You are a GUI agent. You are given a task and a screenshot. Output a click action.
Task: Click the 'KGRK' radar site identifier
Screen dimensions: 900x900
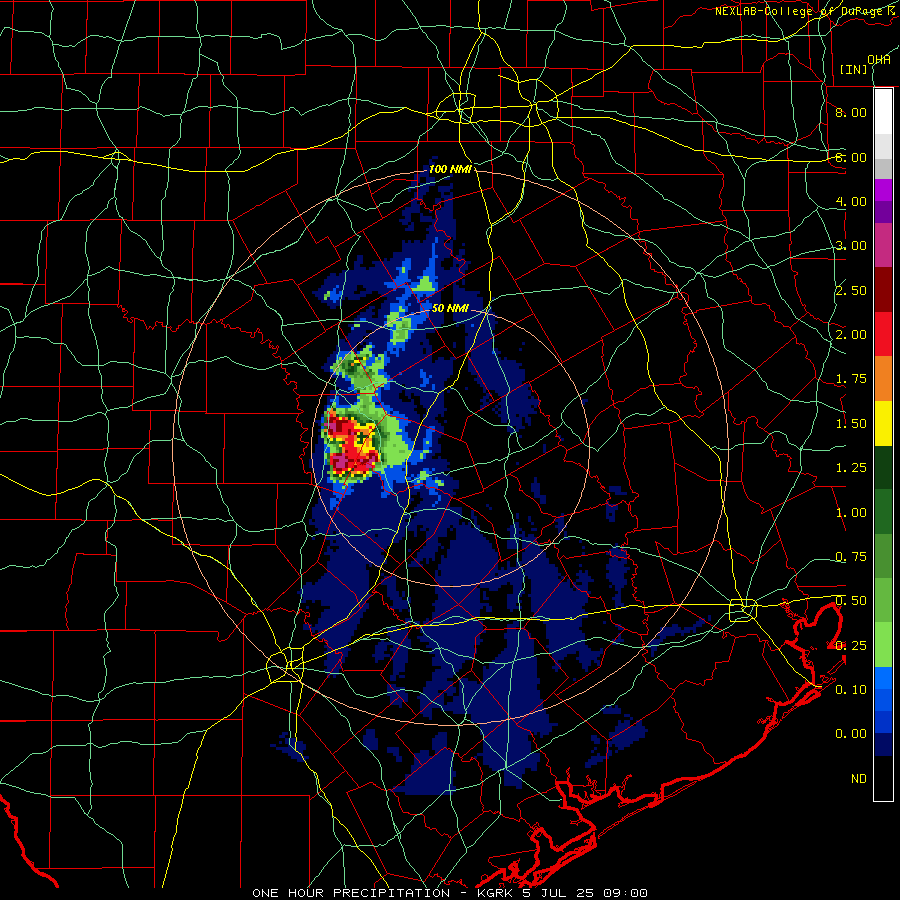[x=494, y=893]
